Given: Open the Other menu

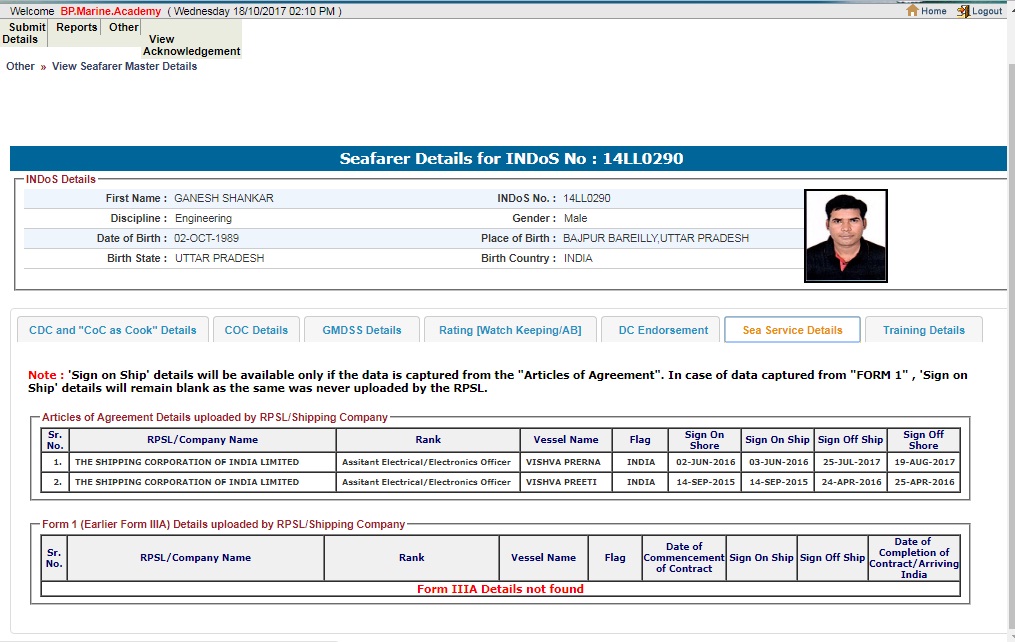Looking at the screenshot, I should [x=124, y=28].
